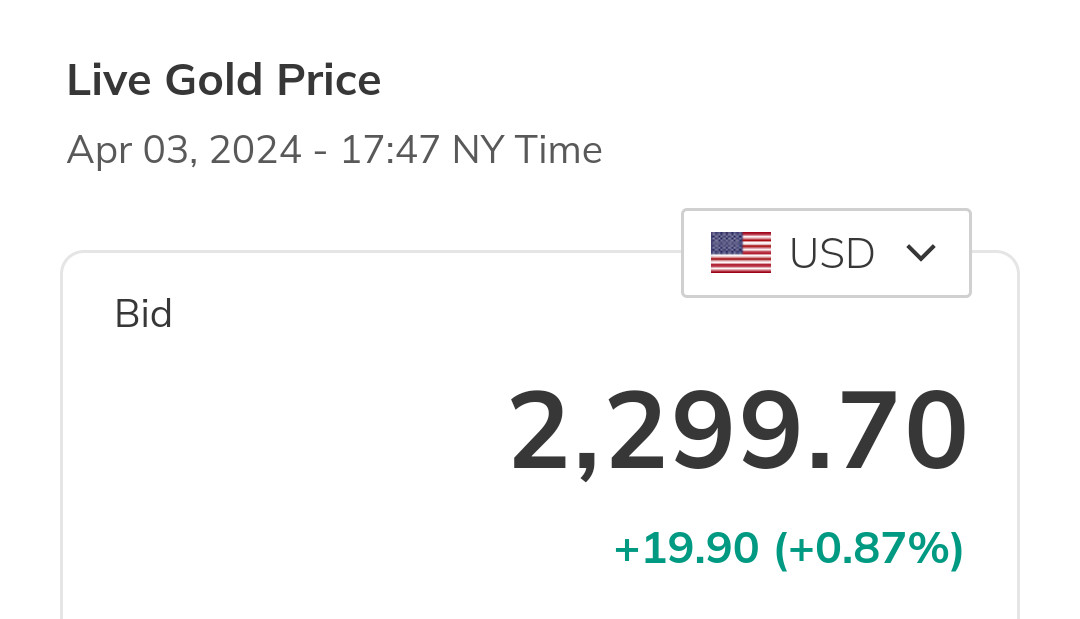
Task: Click the "(+0.87%)" percentage change
Action: tap(869, 548)
